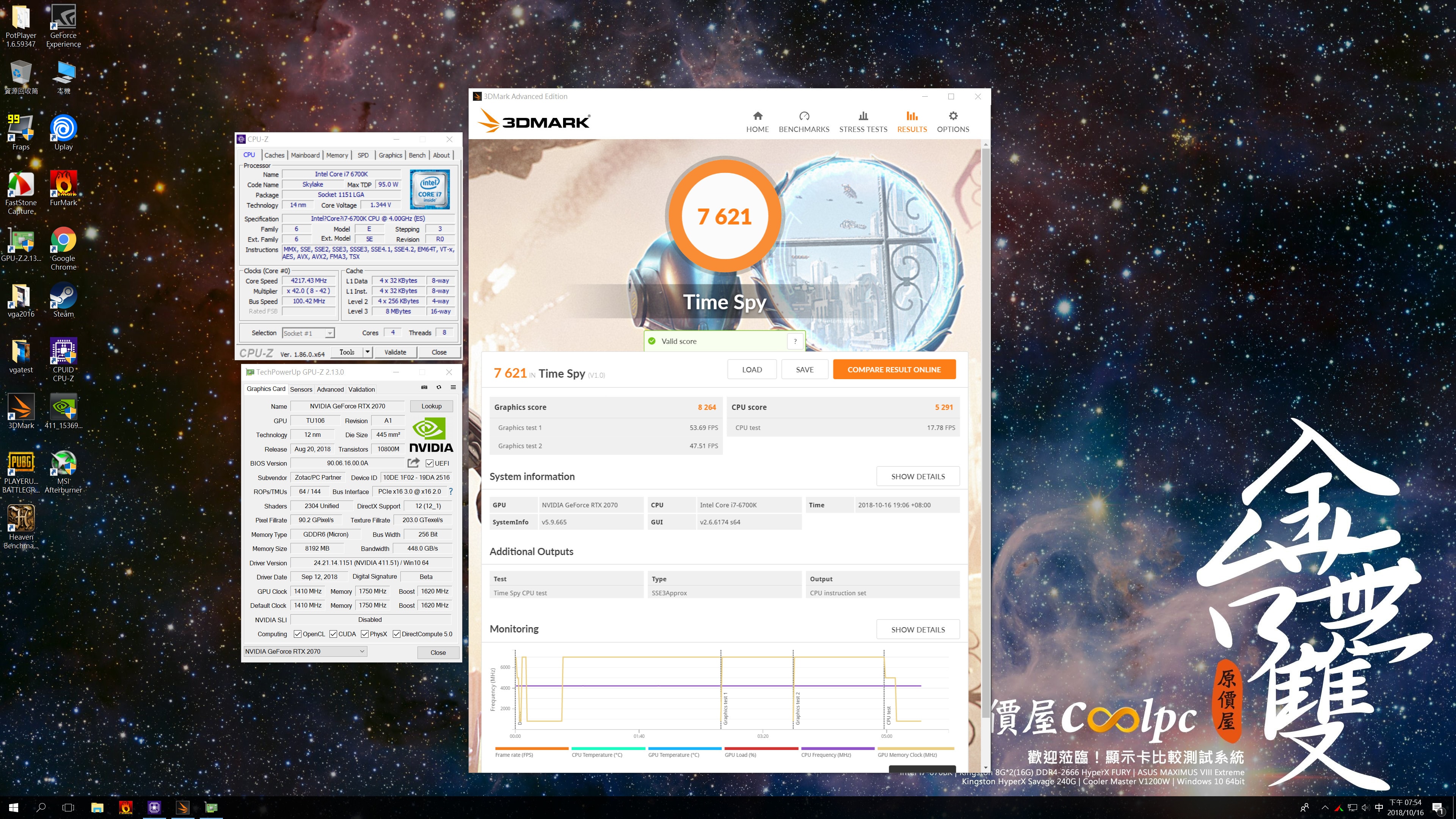Open the SPD tab in CPU-Z
This screenshot has width=1456, height=819.
pyautogui.click(x=363, y=155)
